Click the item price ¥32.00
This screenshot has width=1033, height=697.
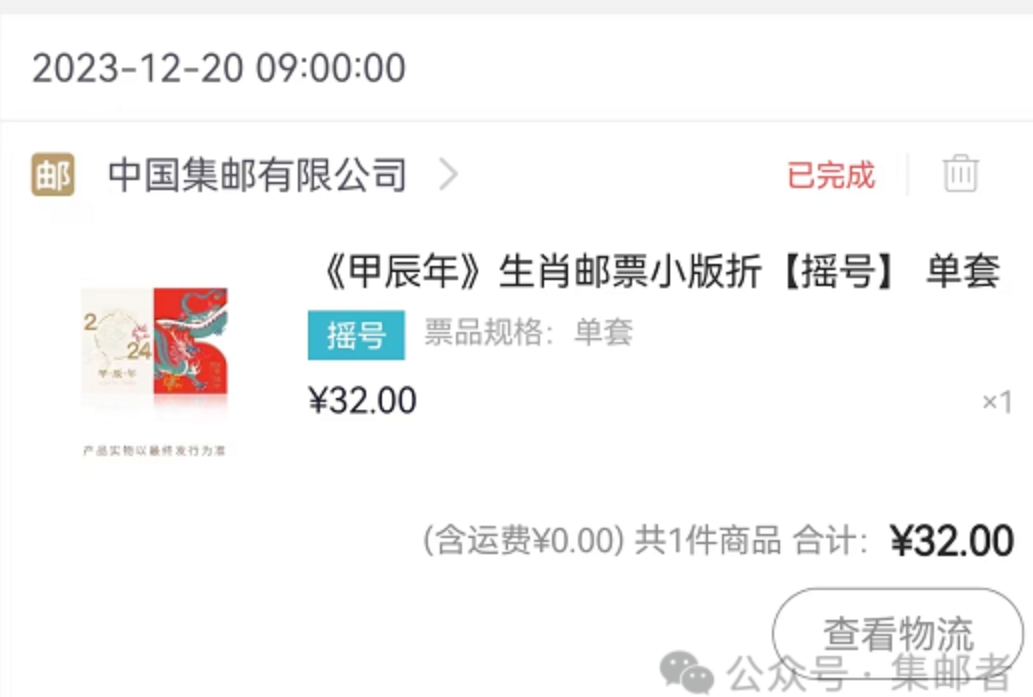pos(362,400)
